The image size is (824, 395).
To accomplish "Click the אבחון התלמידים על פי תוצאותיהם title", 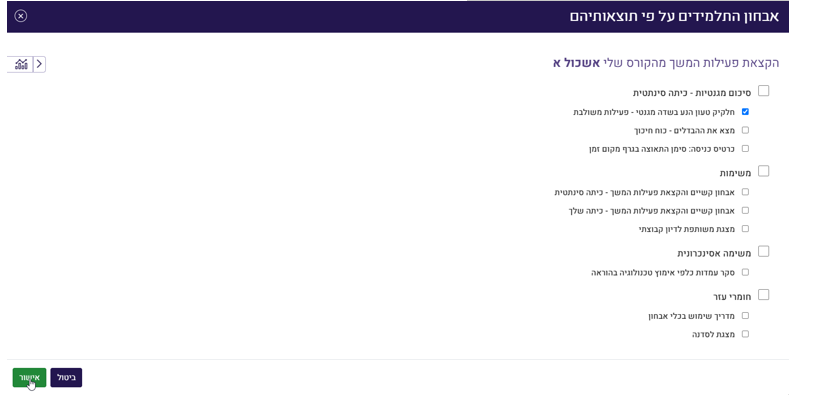I will (x=674, y=16).
